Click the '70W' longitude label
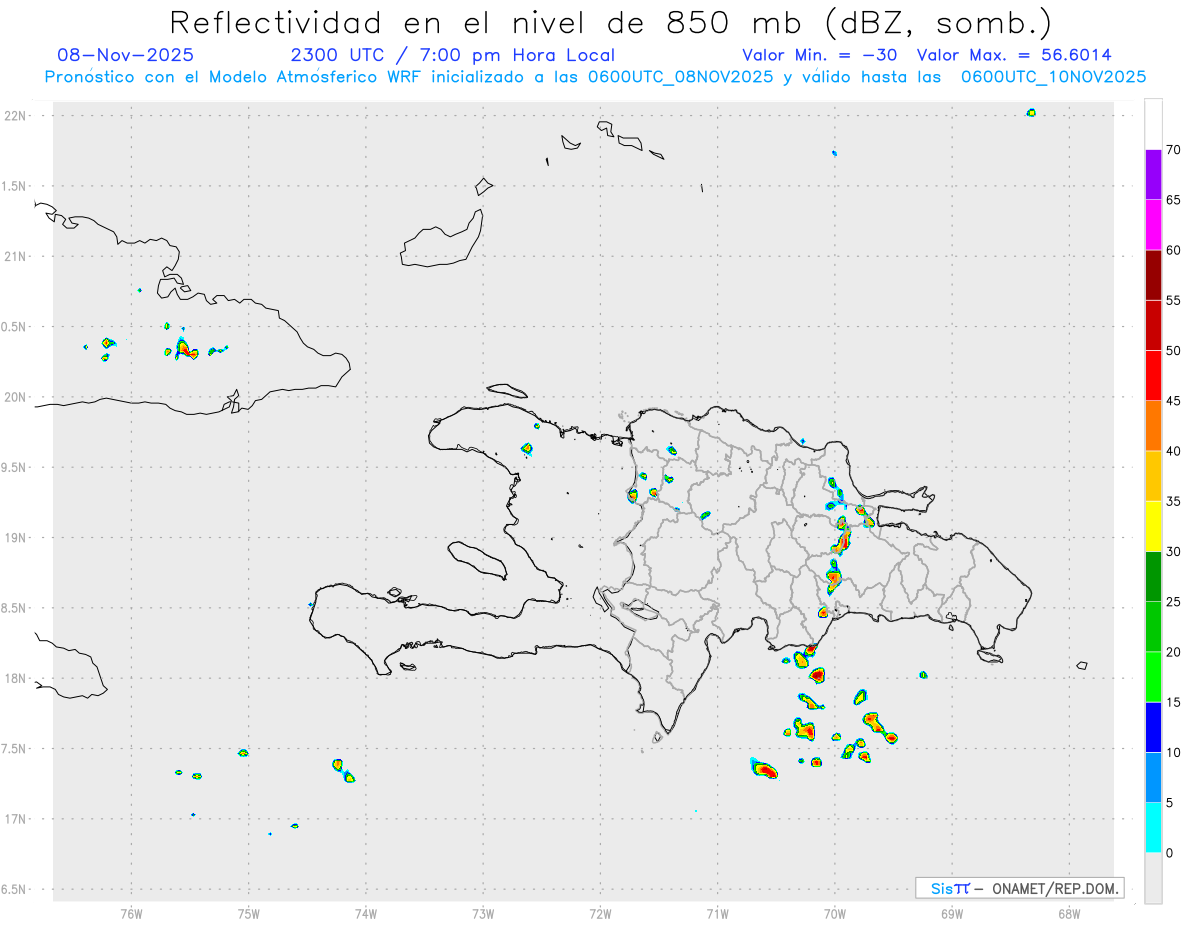1200x927 pixels. [x=835, y=914]
